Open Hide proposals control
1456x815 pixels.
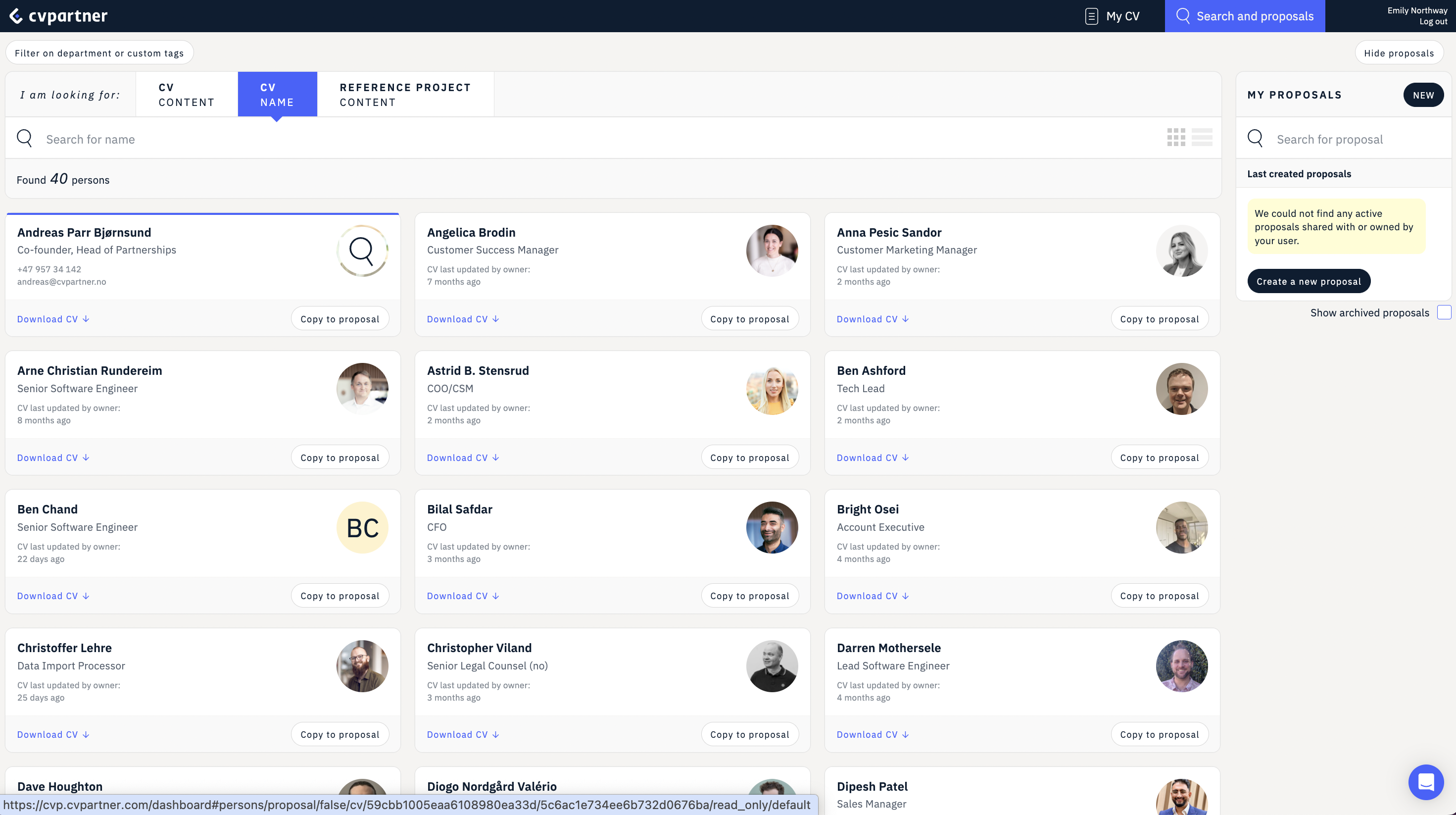click(1399, 52)
